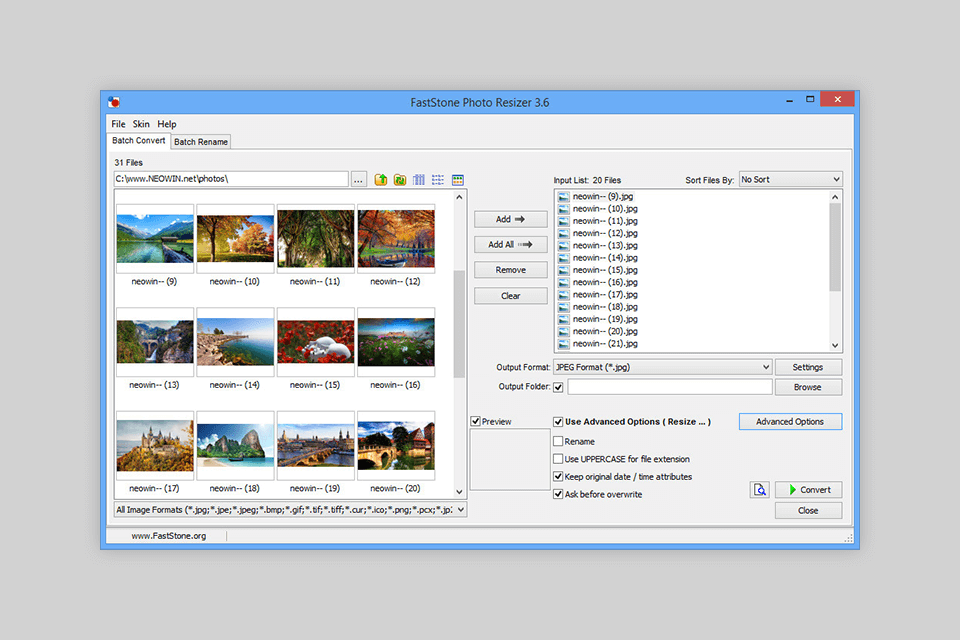Open the Output Format dropdown

[662, 367]
